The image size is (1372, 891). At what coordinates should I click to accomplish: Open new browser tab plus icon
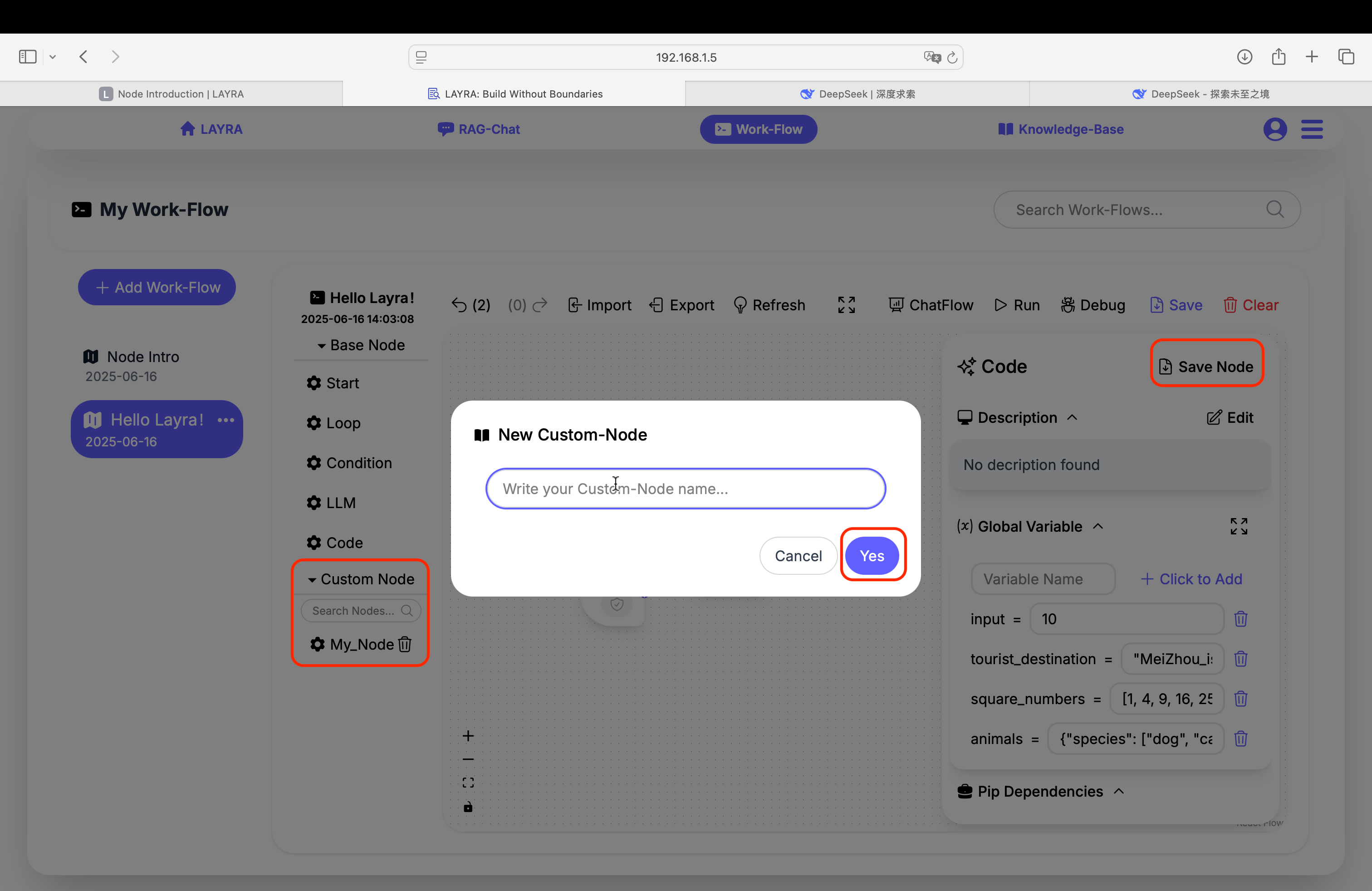(x=1312, y=56)
